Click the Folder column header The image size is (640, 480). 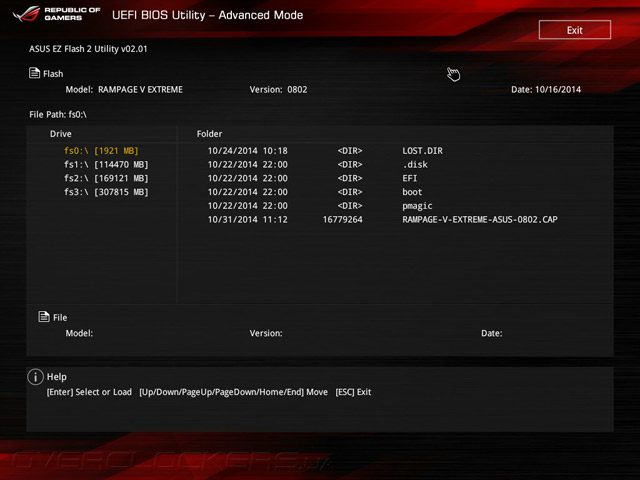(209, 134)
